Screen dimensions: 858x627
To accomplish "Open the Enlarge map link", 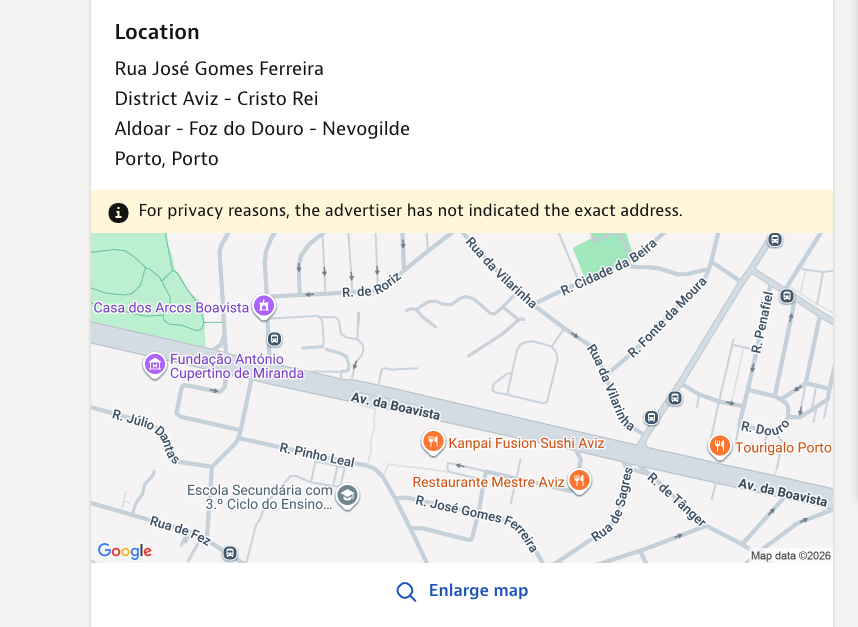I will pyautogui.click(x=478, y=590).
